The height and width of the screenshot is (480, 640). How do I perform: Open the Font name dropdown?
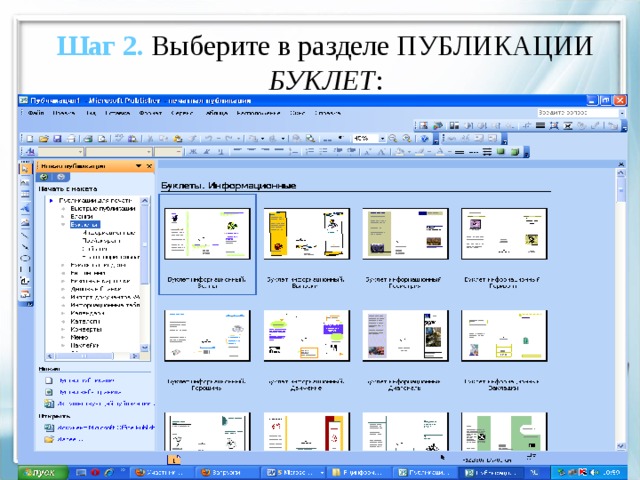point(119,152)
